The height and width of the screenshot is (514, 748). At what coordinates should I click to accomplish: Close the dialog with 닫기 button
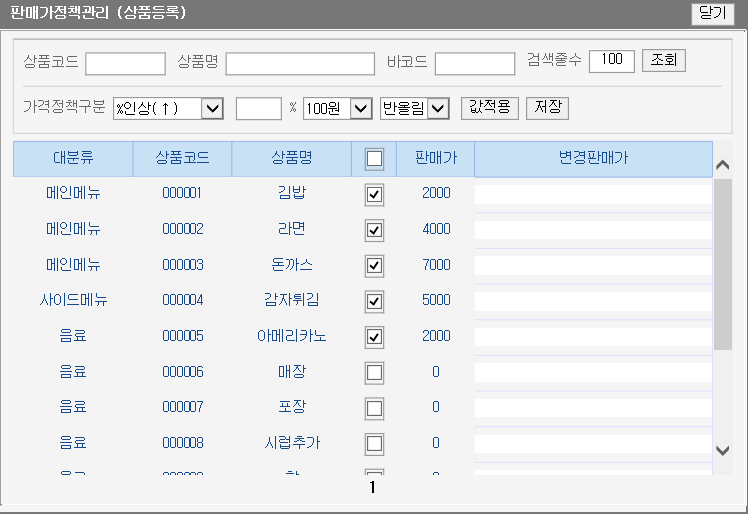[x=713, y=14]
